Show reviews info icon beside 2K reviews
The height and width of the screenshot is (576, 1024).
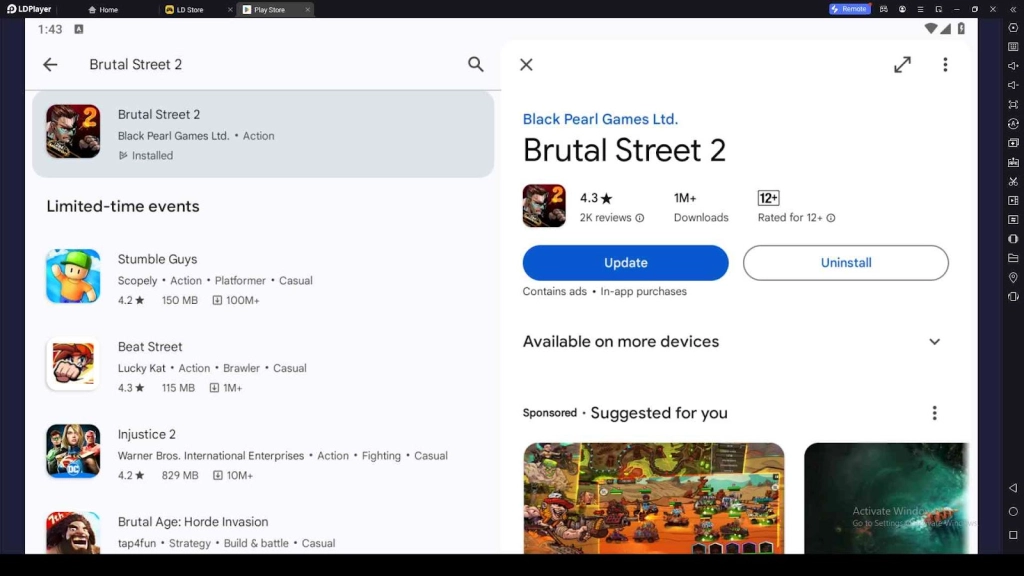coord(639,218)
